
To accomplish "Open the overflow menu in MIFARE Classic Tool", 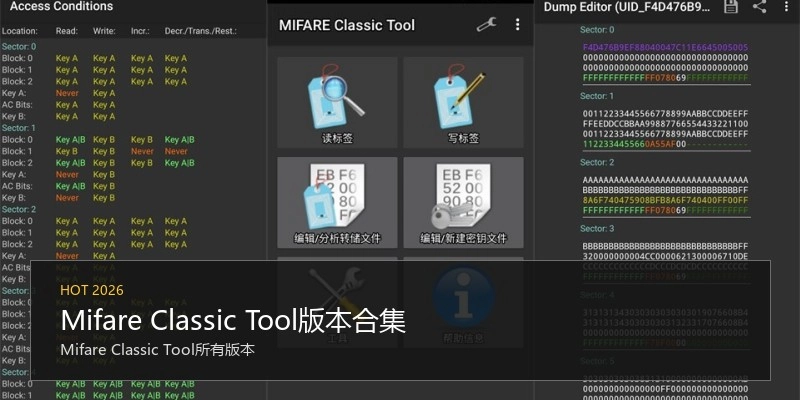I will coord(517,24).
